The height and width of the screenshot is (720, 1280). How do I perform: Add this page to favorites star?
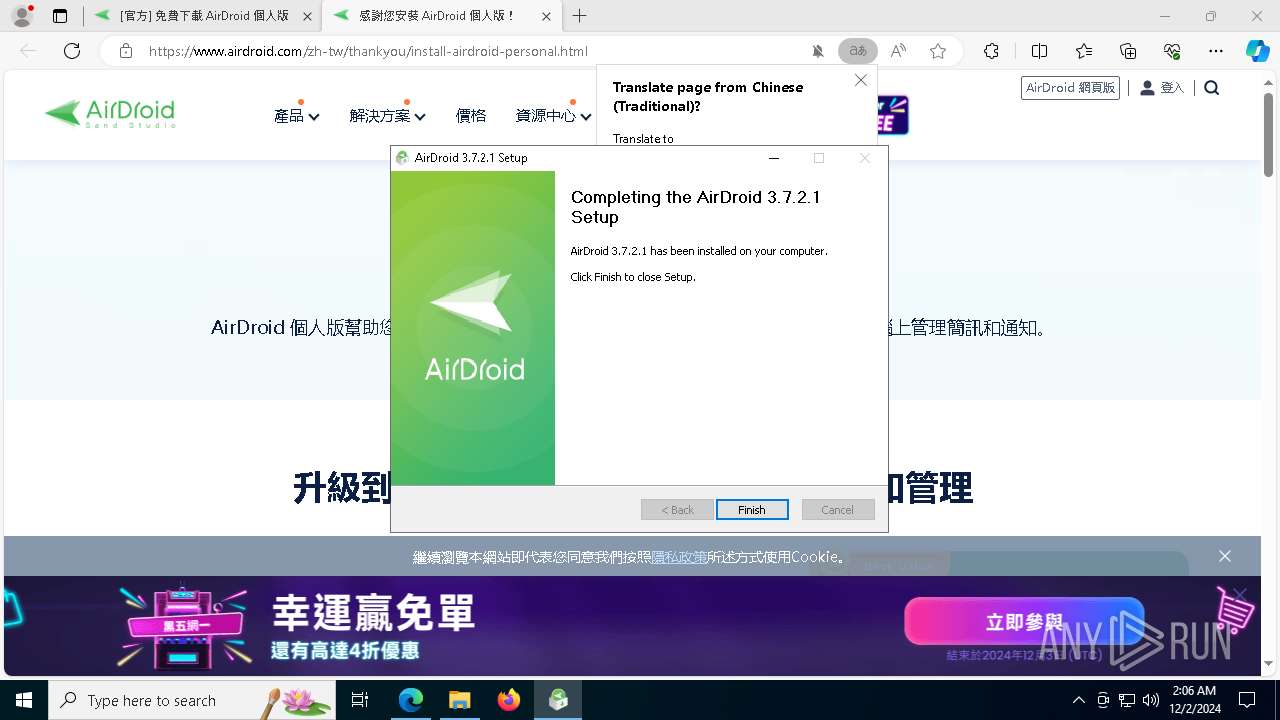pos(938,51)
